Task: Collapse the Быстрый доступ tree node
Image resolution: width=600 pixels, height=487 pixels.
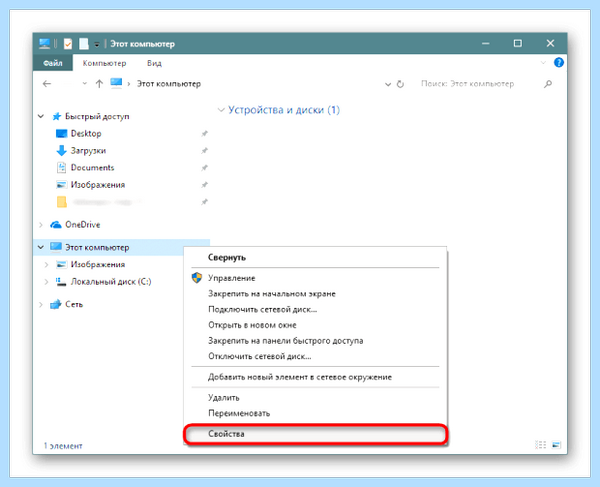Action: pos(41,116)
